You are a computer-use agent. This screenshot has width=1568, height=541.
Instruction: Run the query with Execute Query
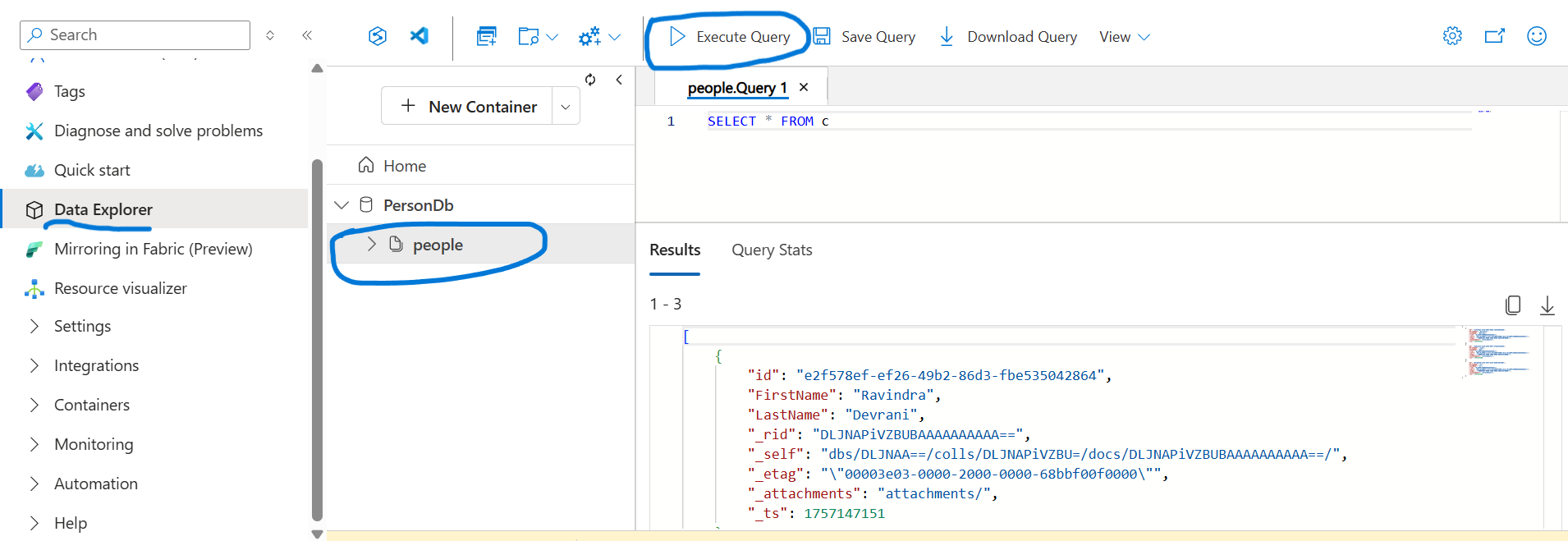point(730,37)
